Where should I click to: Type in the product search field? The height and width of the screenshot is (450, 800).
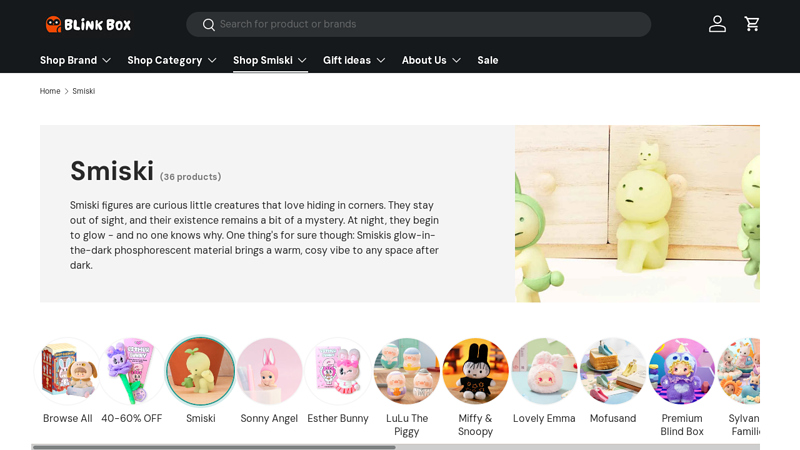430,24
